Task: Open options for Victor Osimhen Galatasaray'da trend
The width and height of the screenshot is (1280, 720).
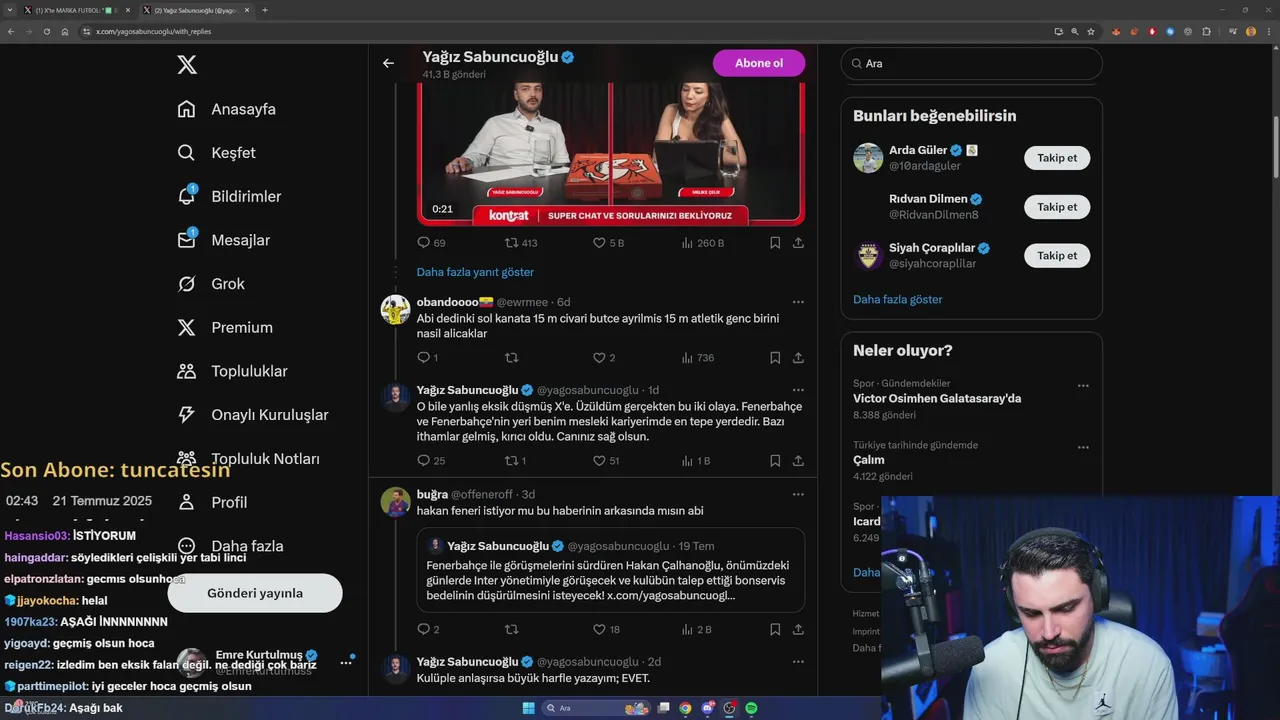Action: [1083, 386]
